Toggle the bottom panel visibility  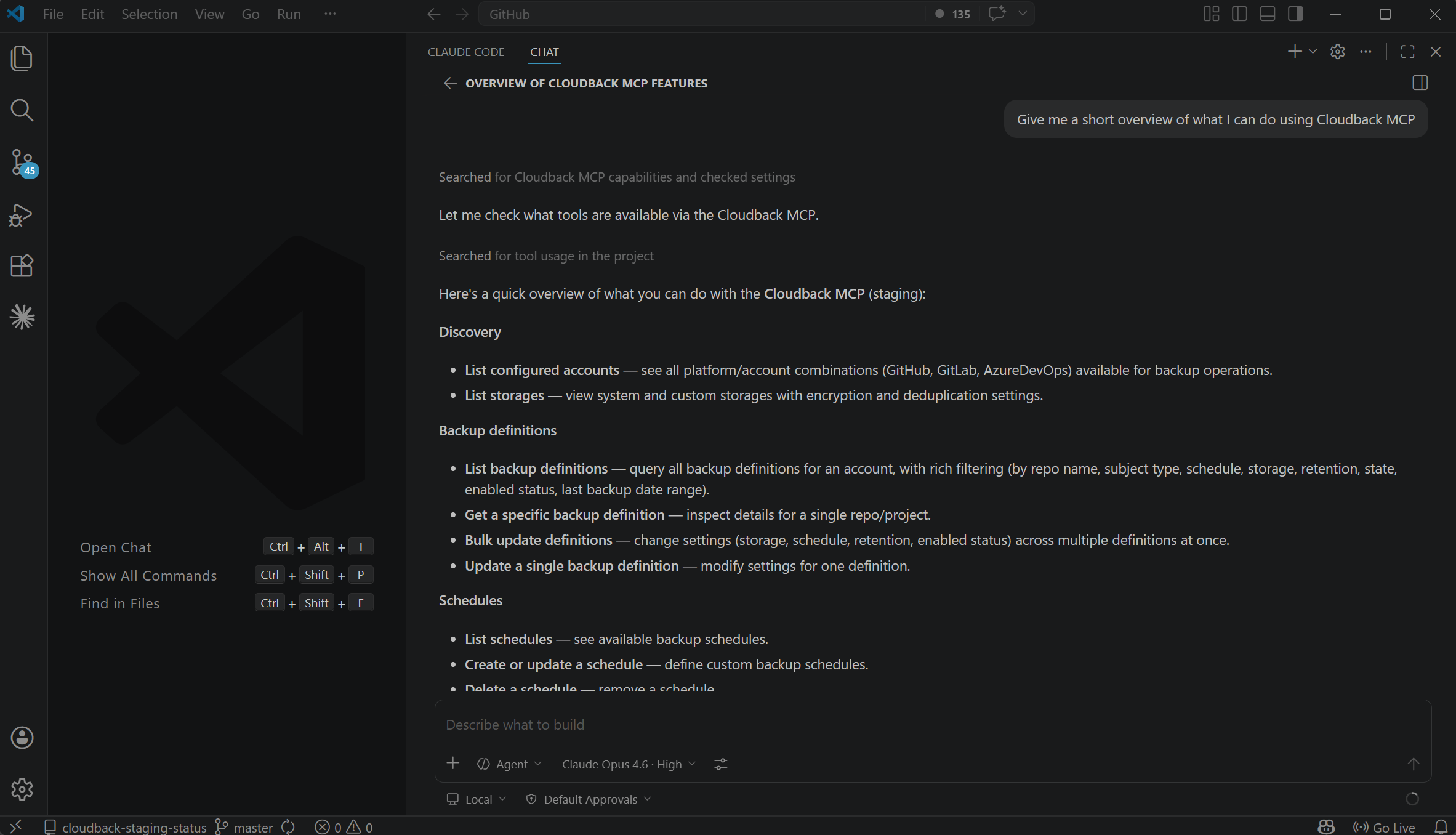click(x=1268, y=14)
